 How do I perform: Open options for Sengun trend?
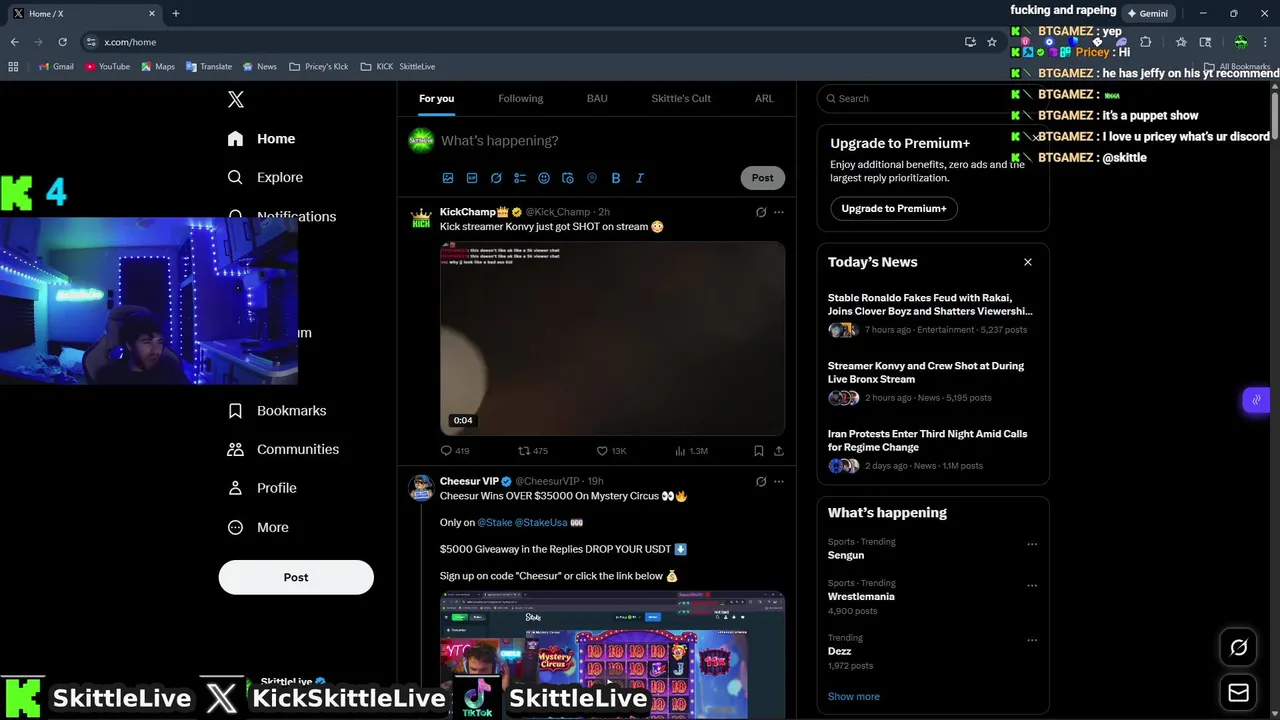pyautogui.click(x=1032, y=545)
